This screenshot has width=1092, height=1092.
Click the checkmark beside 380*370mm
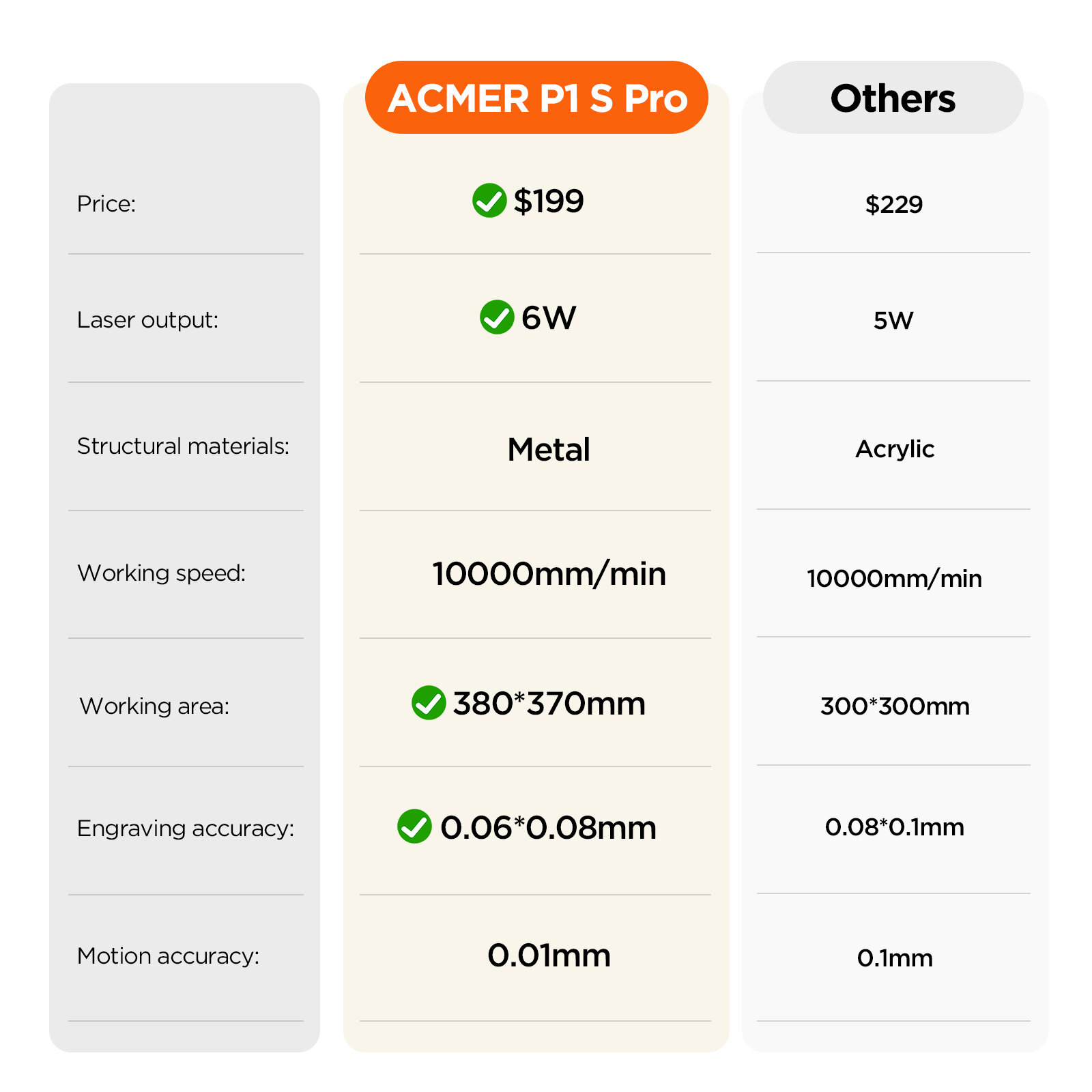tap(429, 702)
